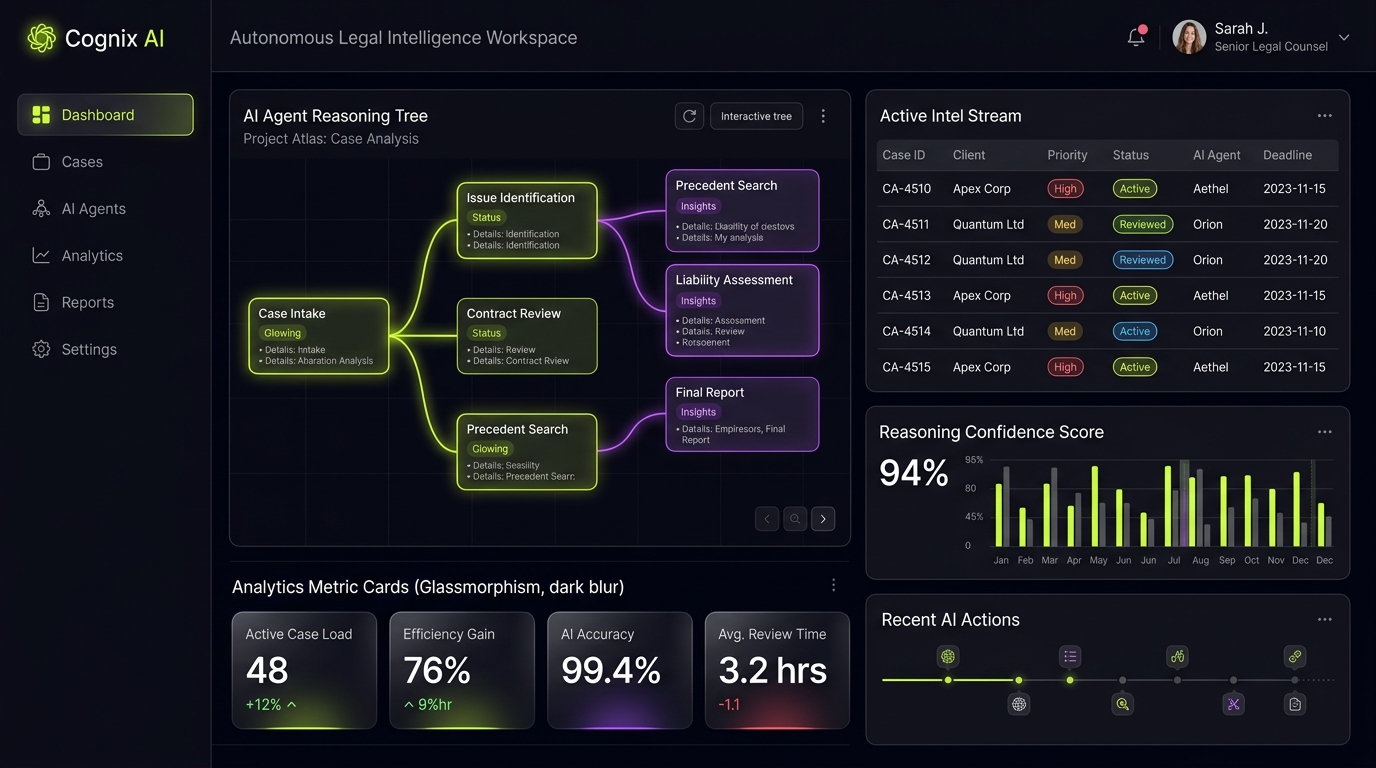
Task: Click document icon on actions timeline
Action: click(x=1295, y=704)
